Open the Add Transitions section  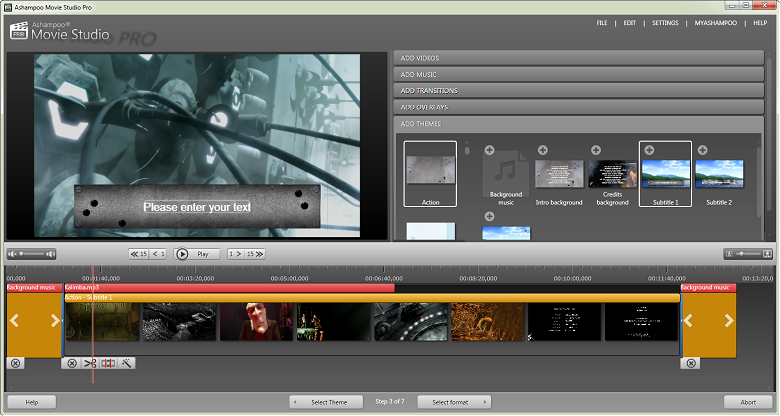pos(575,90)
